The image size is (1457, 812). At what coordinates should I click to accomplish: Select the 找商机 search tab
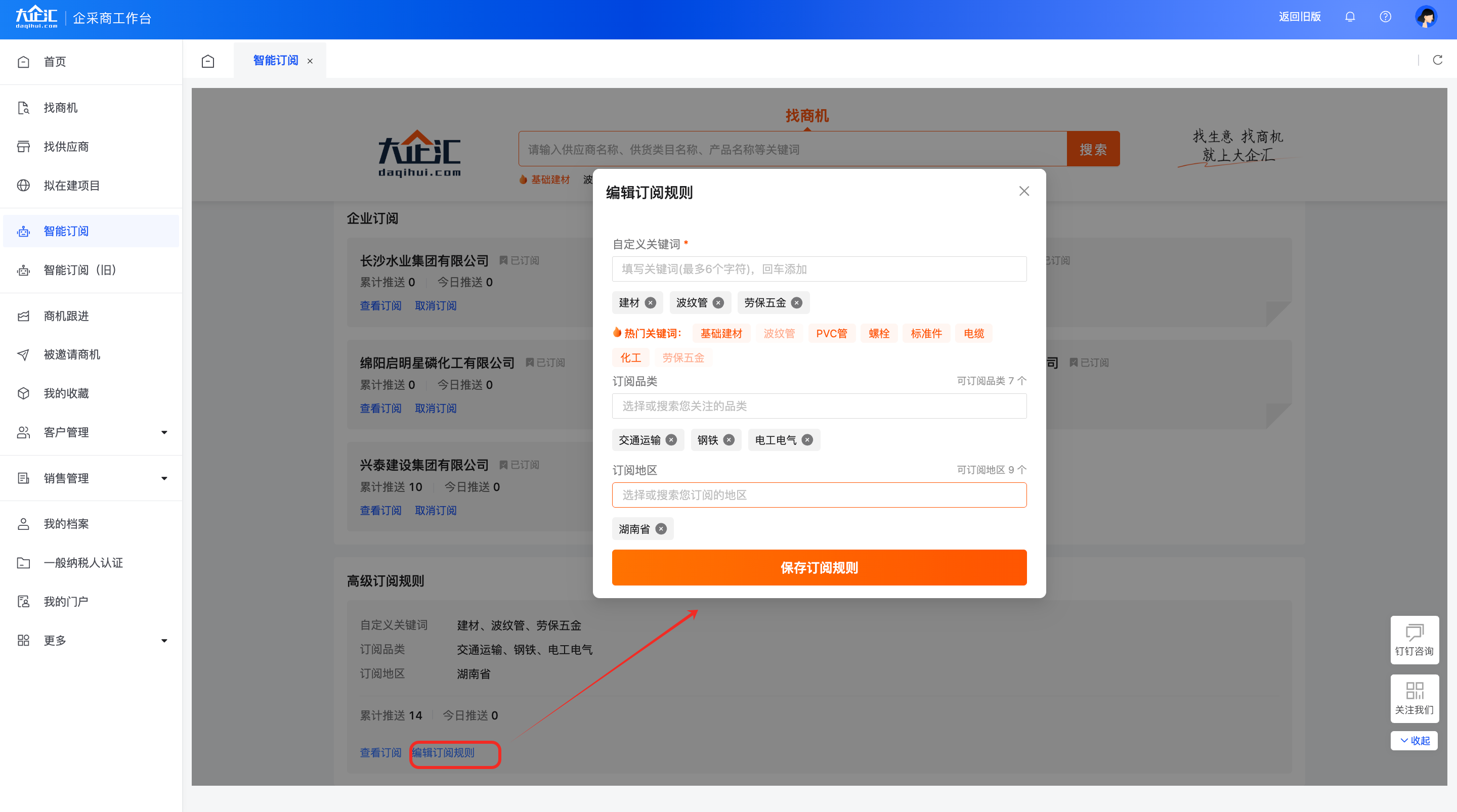tap(807, 116)
